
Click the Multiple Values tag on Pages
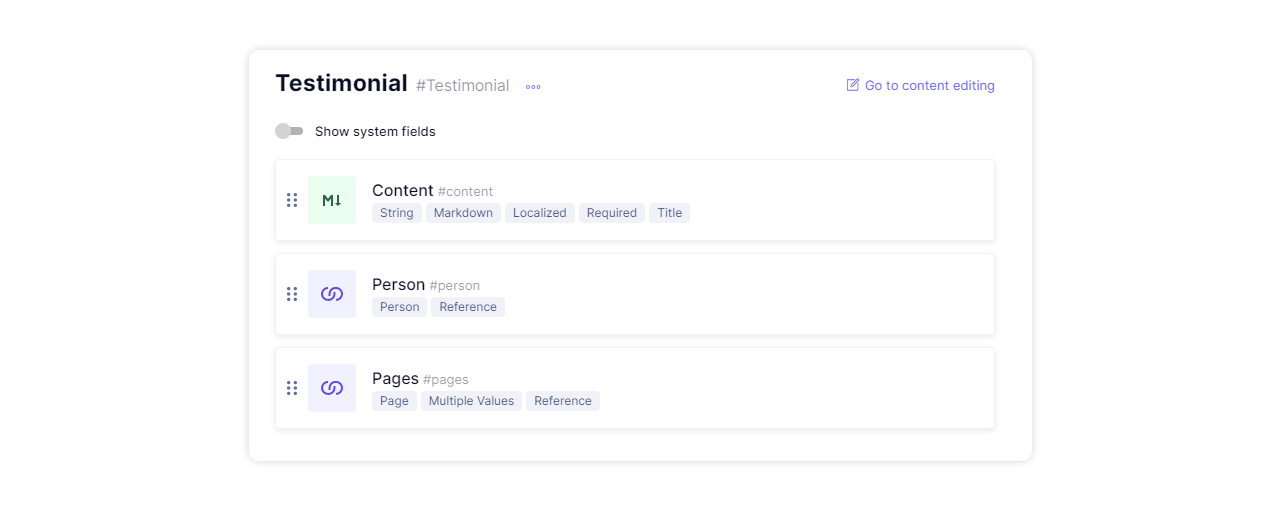click(x=471, y=401)
